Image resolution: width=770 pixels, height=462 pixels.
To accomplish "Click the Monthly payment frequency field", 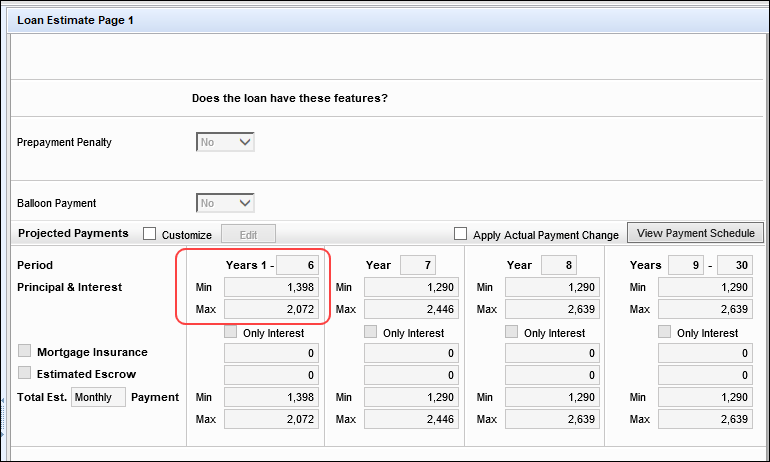I will [98, 397].
